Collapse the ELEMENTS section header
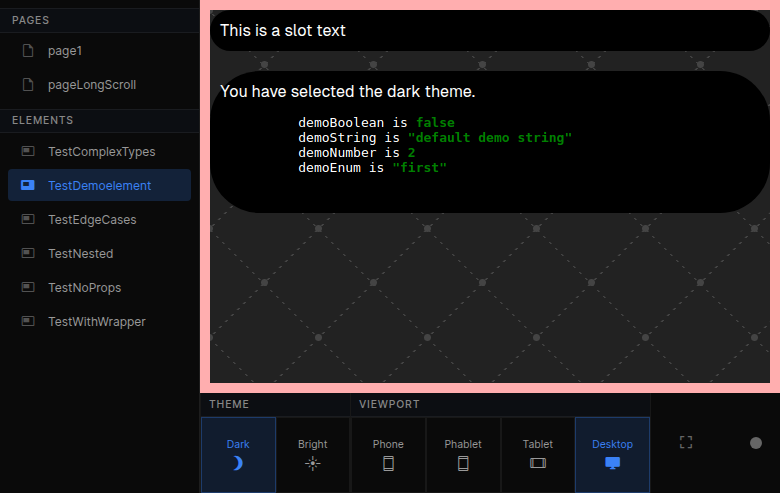780x493 pixels. 43,120
